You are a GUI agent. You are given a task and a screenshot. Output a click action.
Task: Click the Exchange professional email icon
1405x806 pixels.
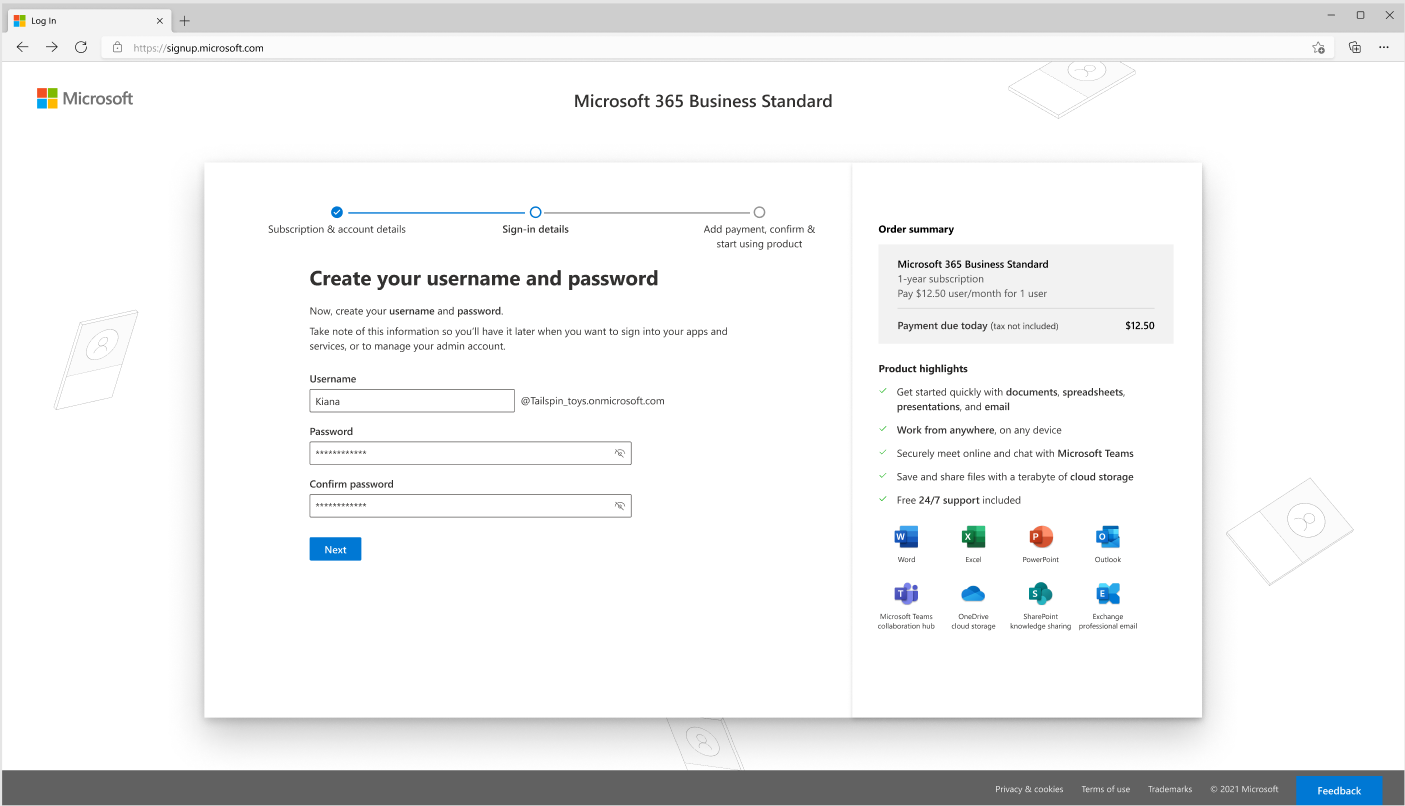(x=1107, y=593)
